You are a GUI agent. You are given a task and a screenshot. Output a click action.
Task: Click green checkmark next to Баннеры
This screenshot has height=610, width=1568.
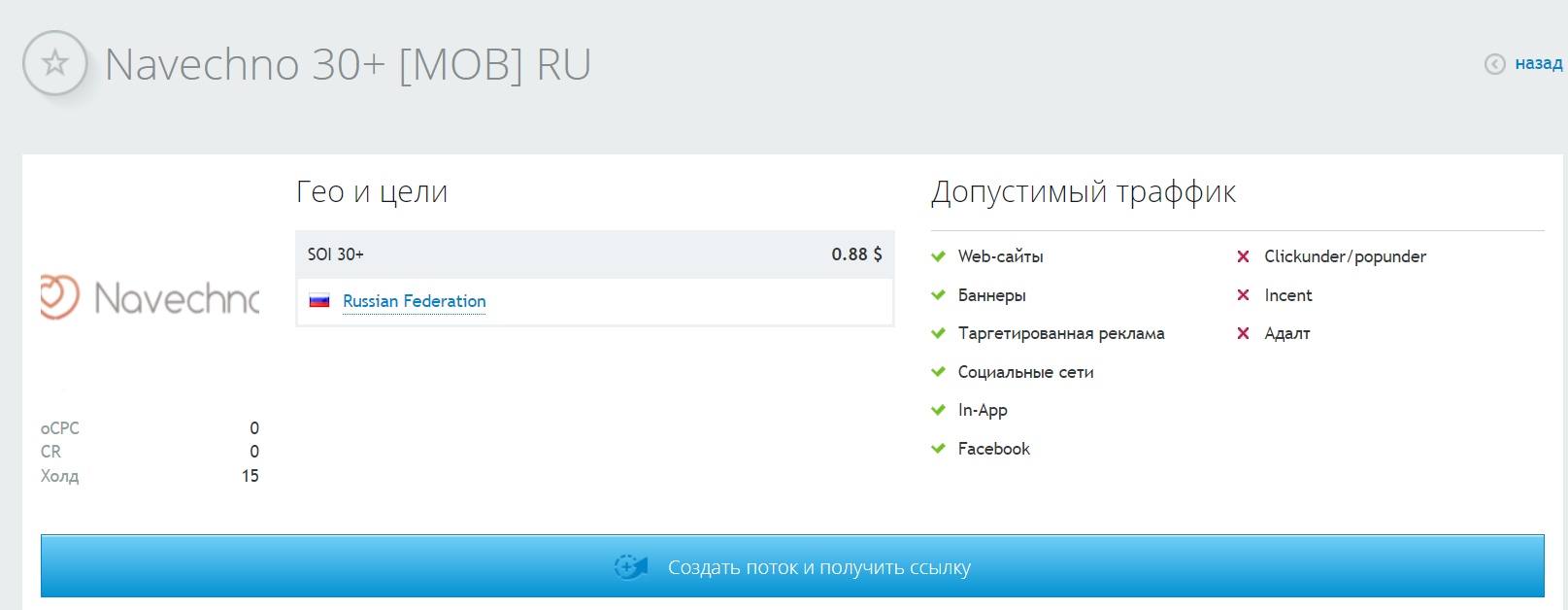click(x=938, y=295)
